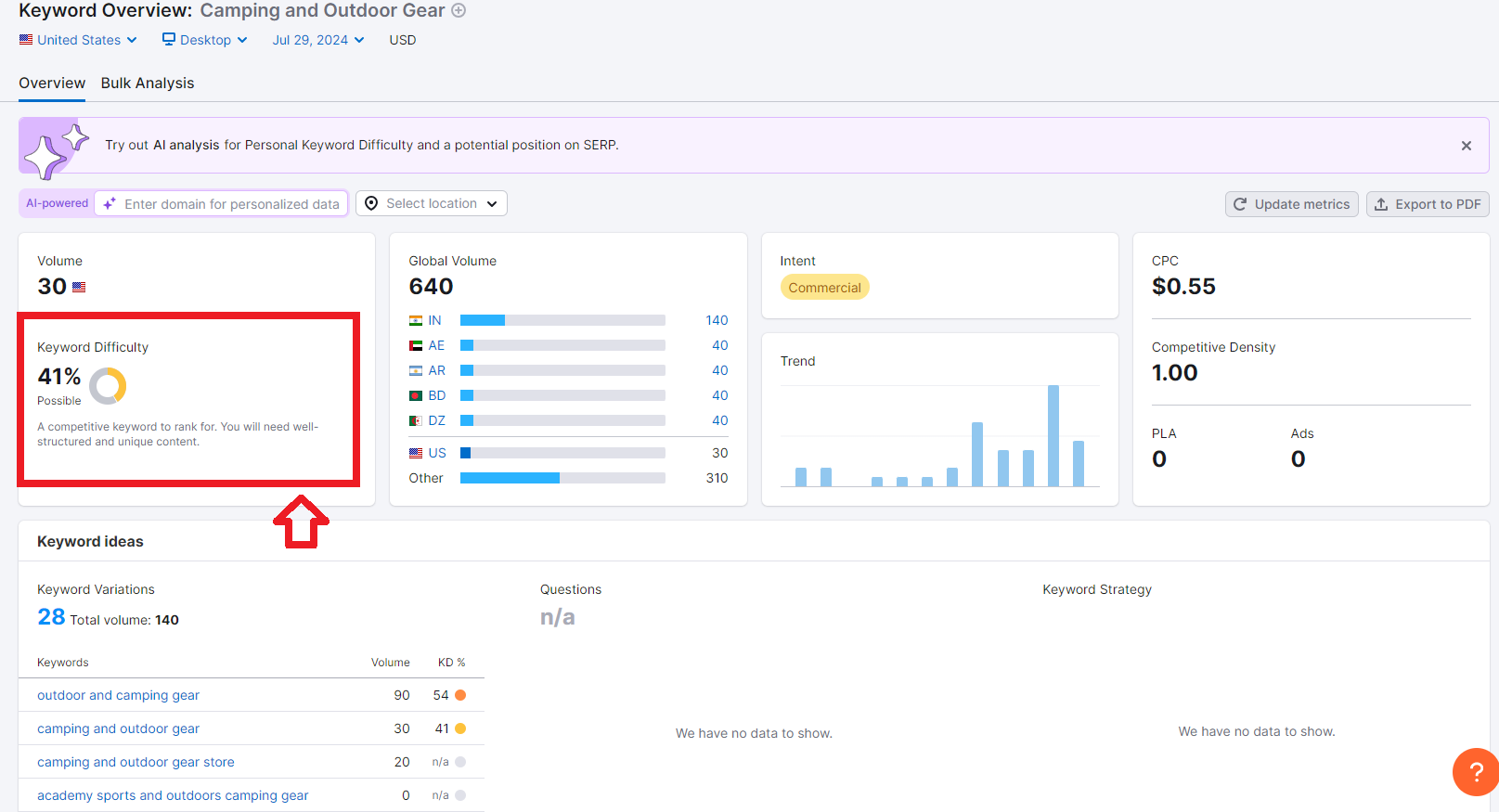Click the PLA value 0

click(x=1159, y=459)
